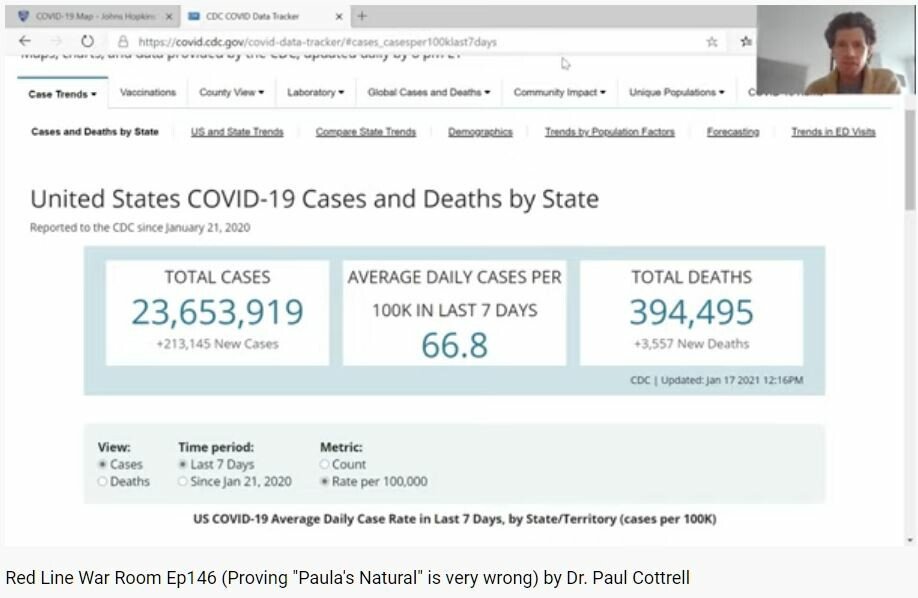918x598 pixels.
Task: Open the favorites list icon
Action: click(746, 42)
